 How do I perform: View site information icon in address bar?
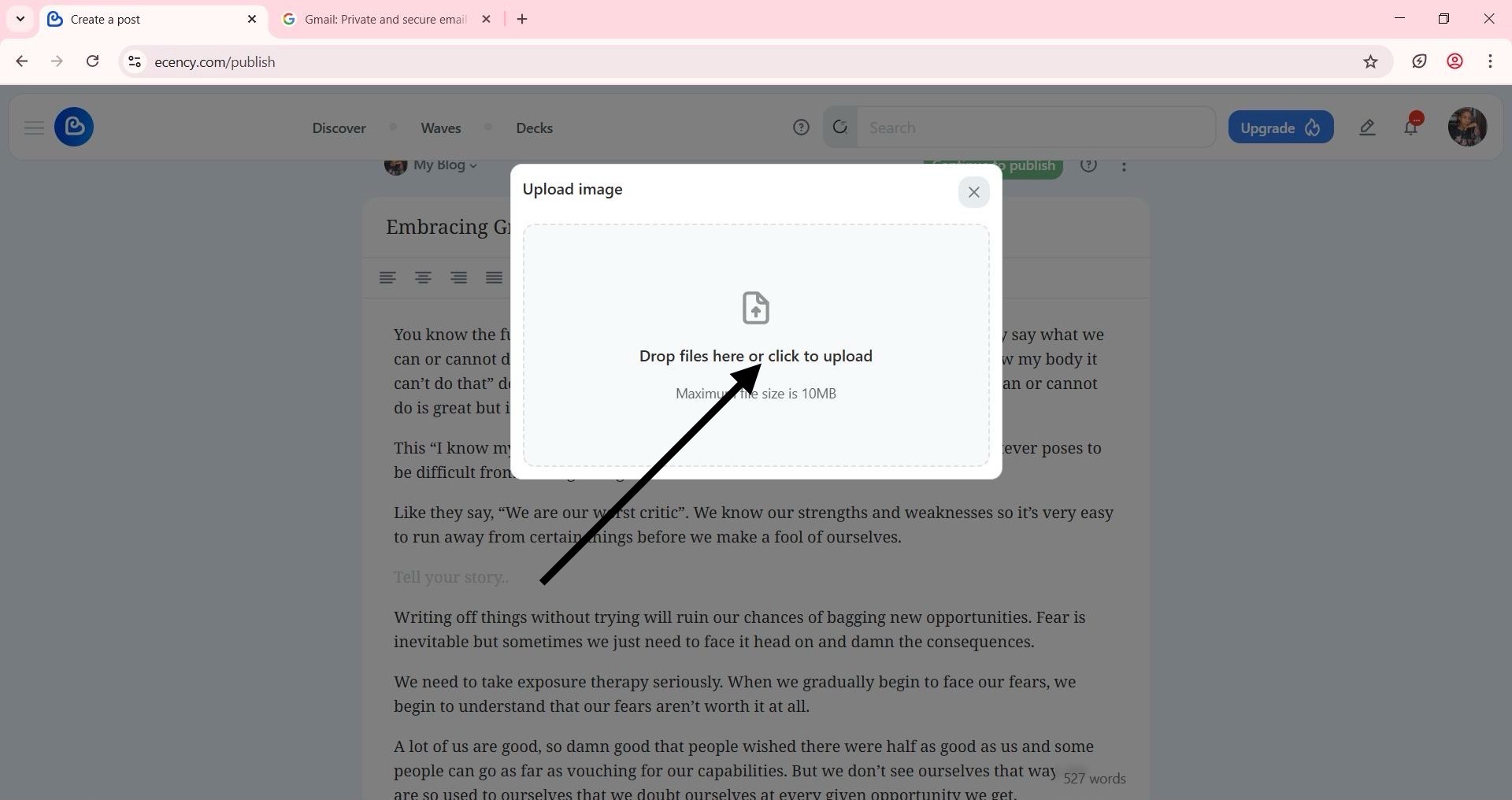[x=135, y=61]
